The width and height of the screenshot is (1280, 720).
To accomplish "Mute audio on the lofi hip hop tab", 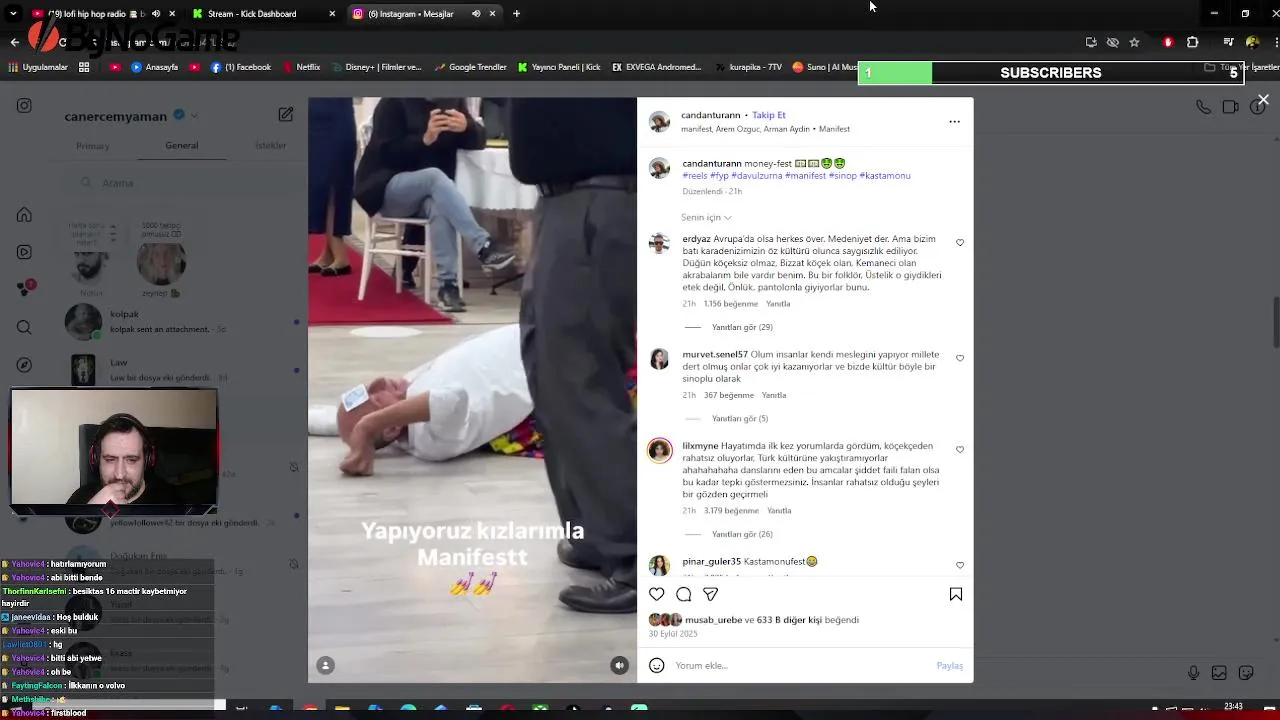I will pyautogui.click(x=155, y=13).
